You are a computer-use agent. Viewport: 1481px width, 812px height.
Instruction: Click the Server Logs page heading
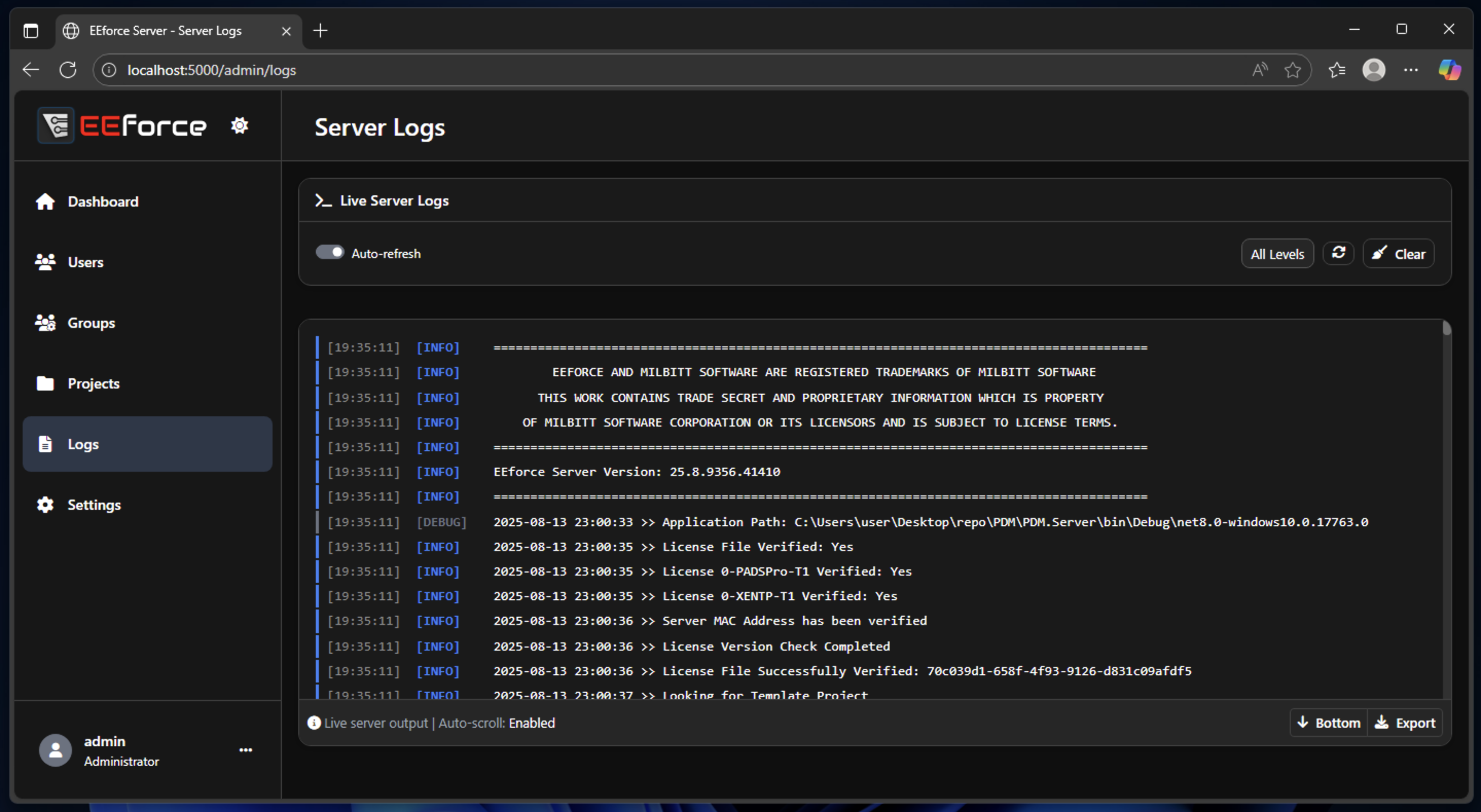coord(380,127)
